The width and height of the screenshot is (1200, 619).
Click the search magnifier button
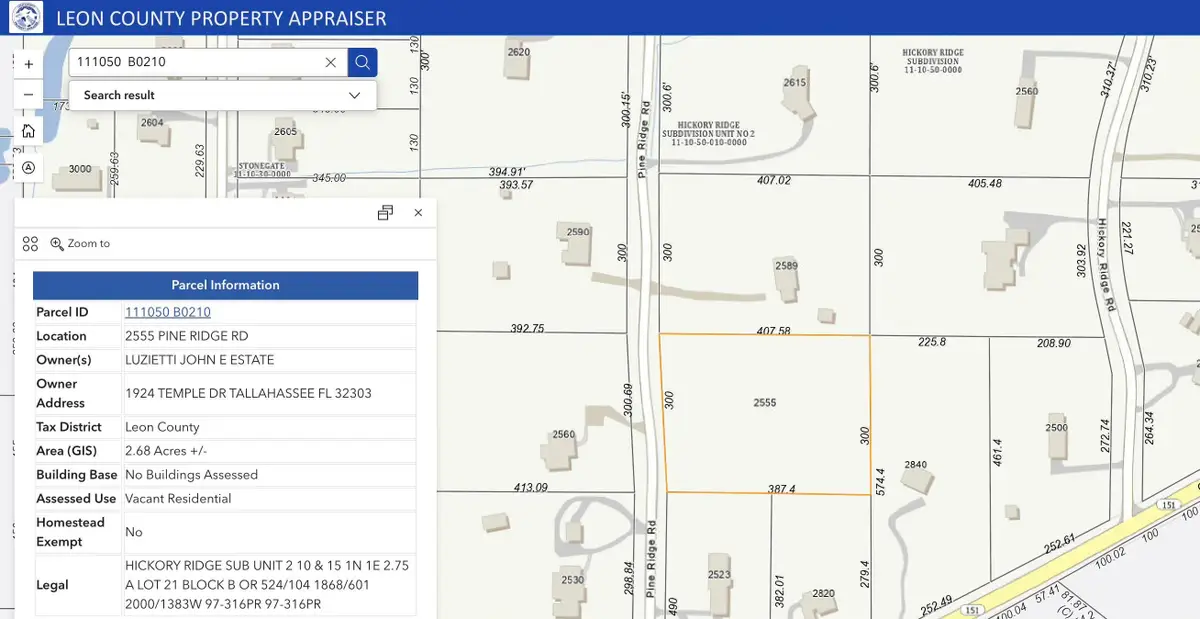click(x=362, y=62)
